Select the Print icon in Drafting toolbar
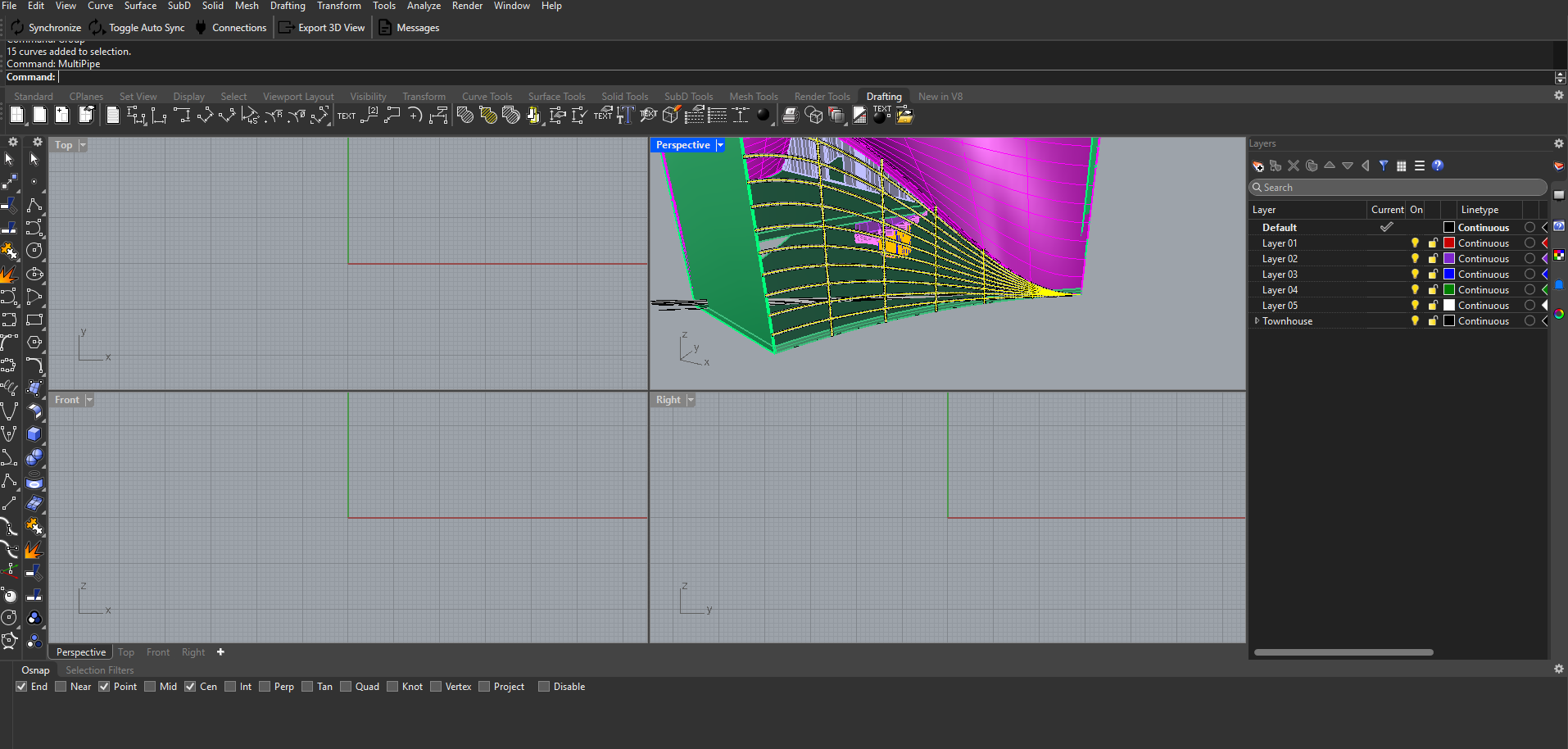Viewport: 1568px width, 749px height. point(790,116)
